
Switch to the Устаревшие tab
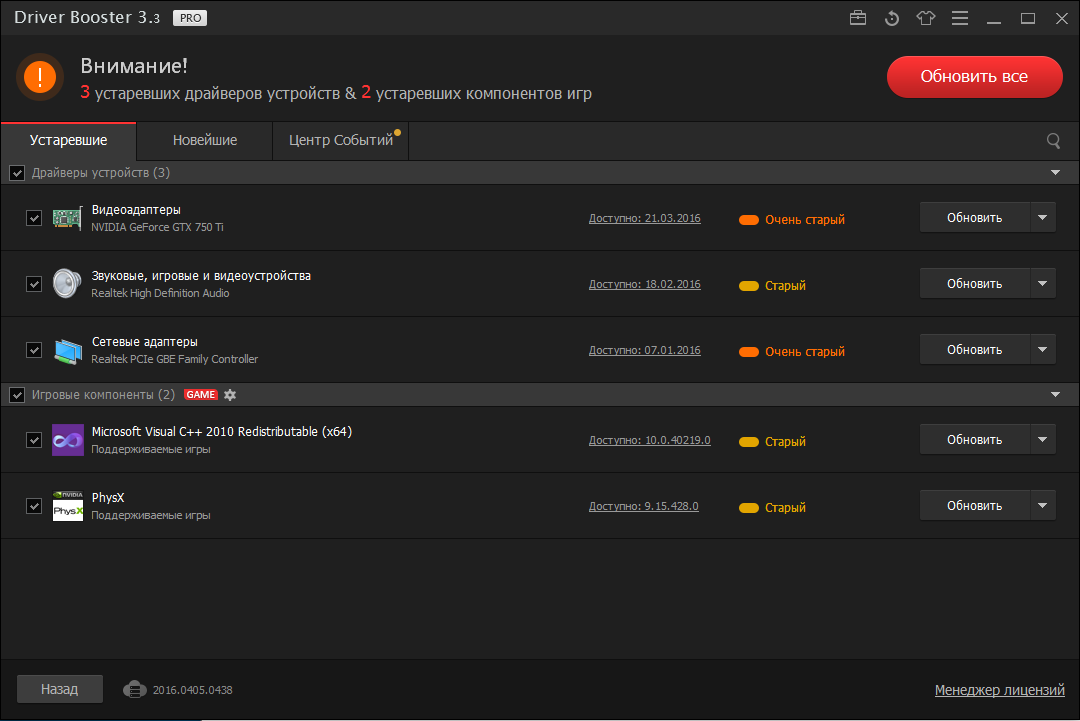pos(68,140)
